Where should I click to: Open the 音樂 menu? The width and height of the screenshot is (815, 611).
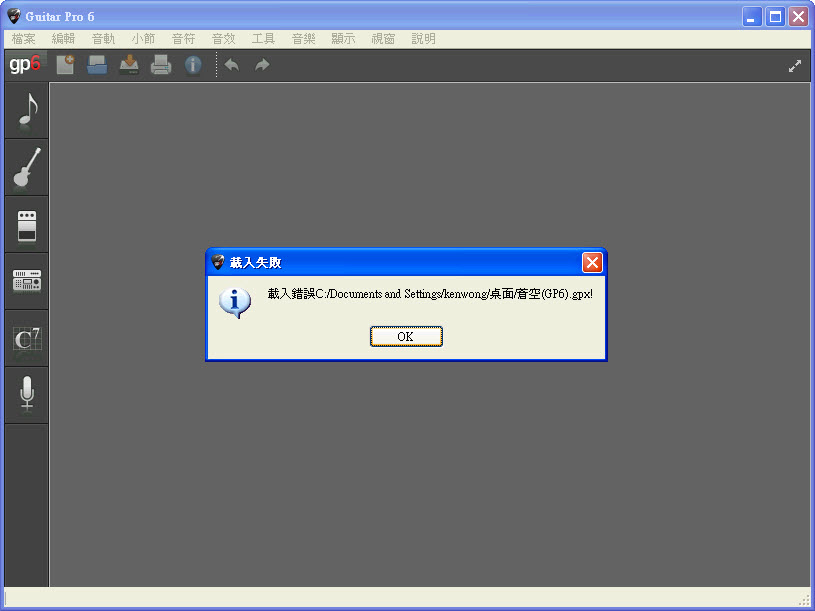(x=304, y=38)
